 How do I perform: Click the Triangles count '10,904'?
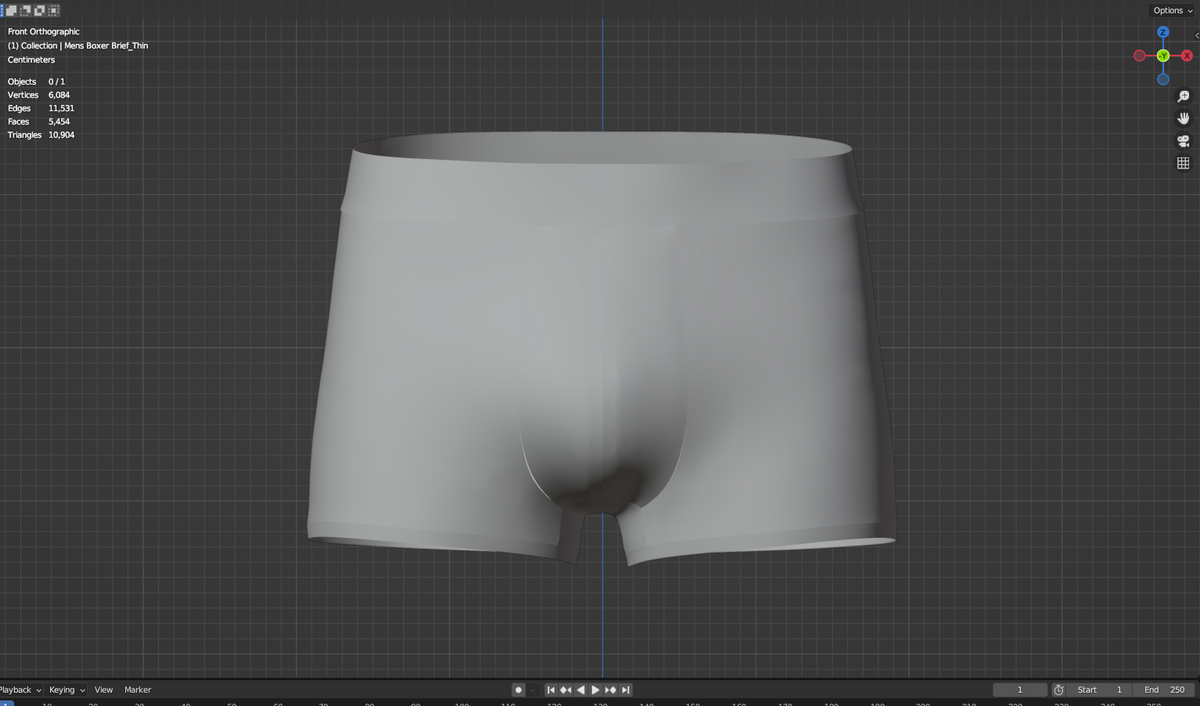(x=61, y=135)
